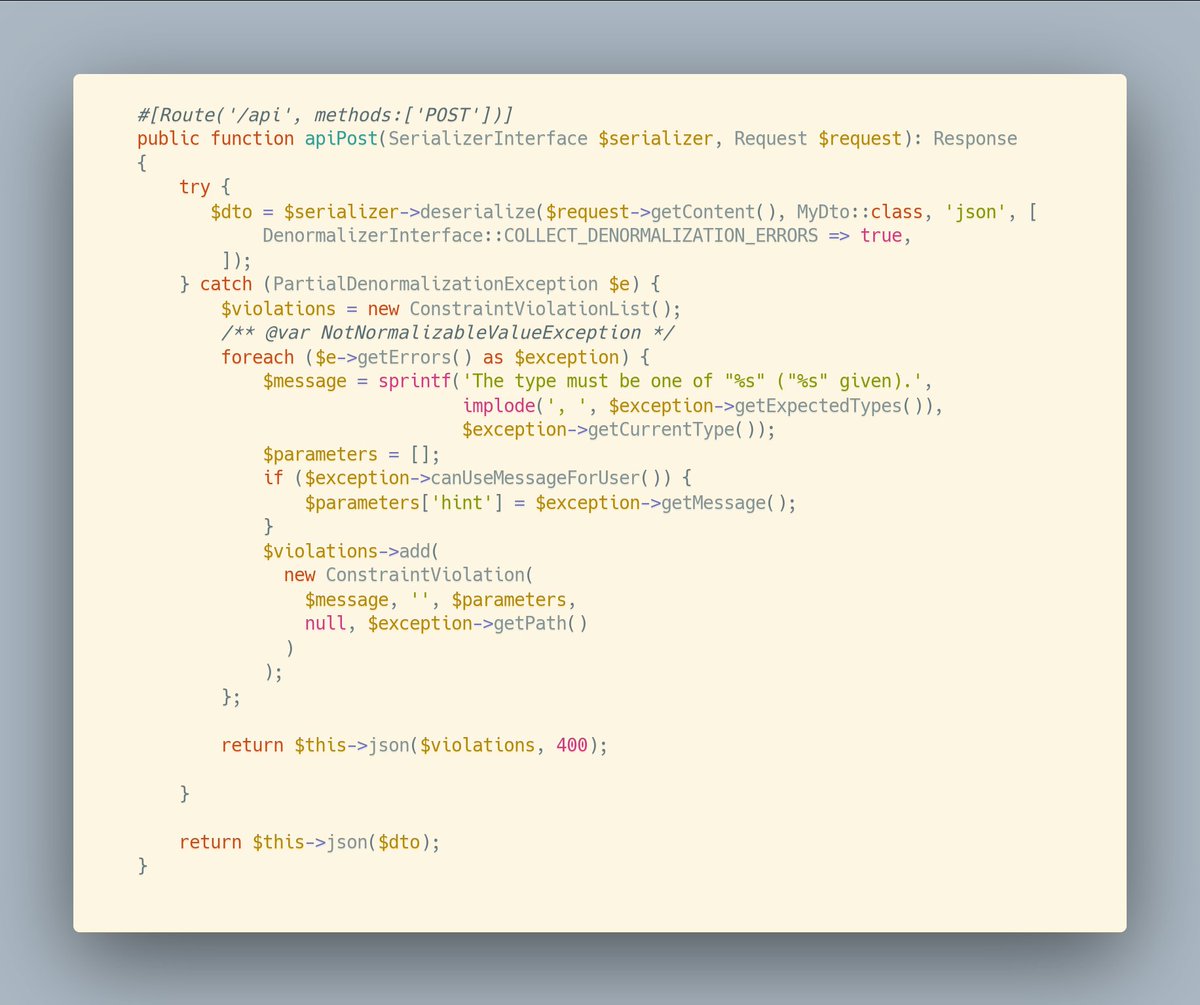Click the try keyword
The height and width of the screenshot is (1005, 1200).
pos(195,187)
